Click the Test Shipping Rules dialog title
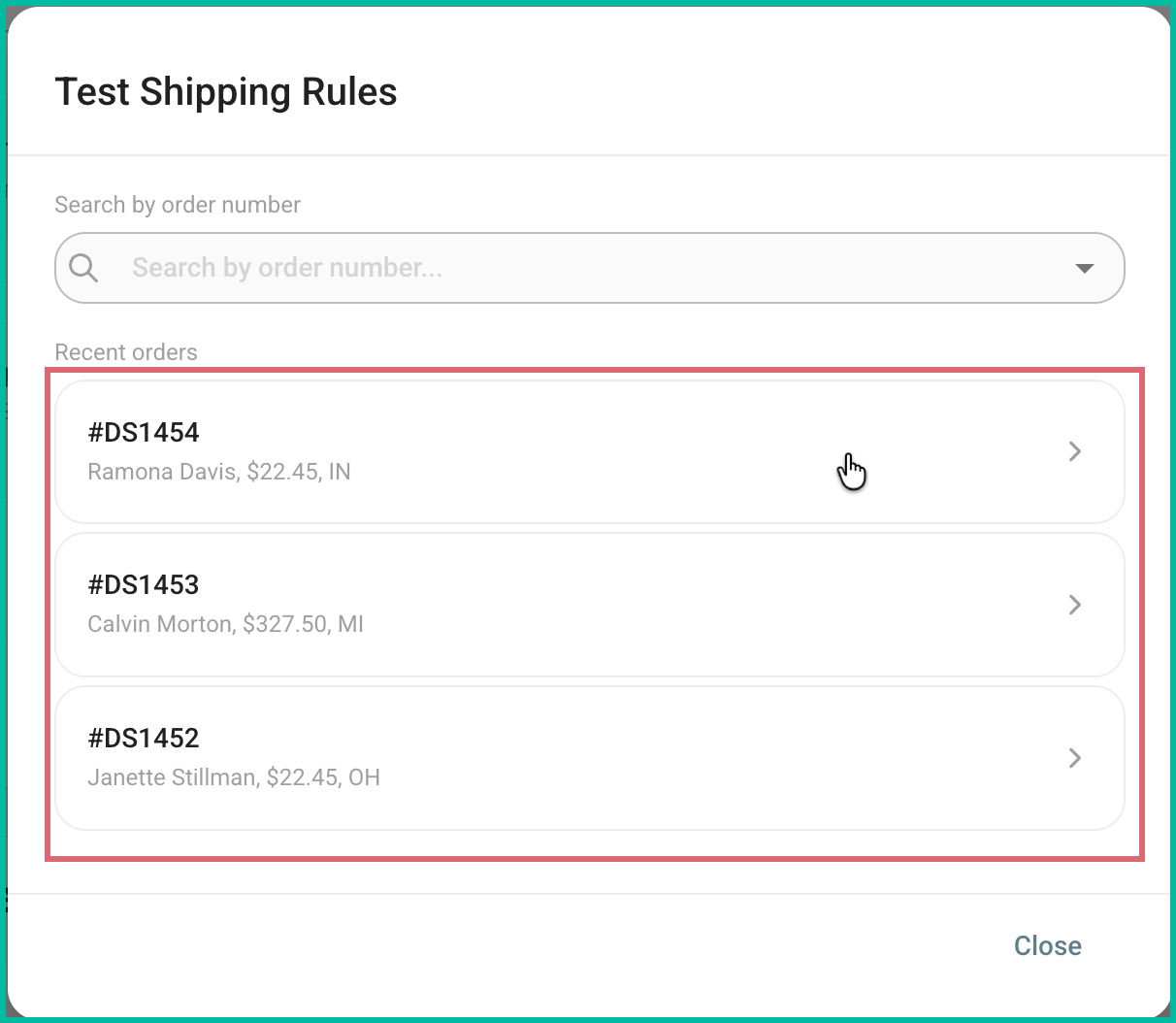This screenshot has height=1023, width=1176. [x=226, y=91]
